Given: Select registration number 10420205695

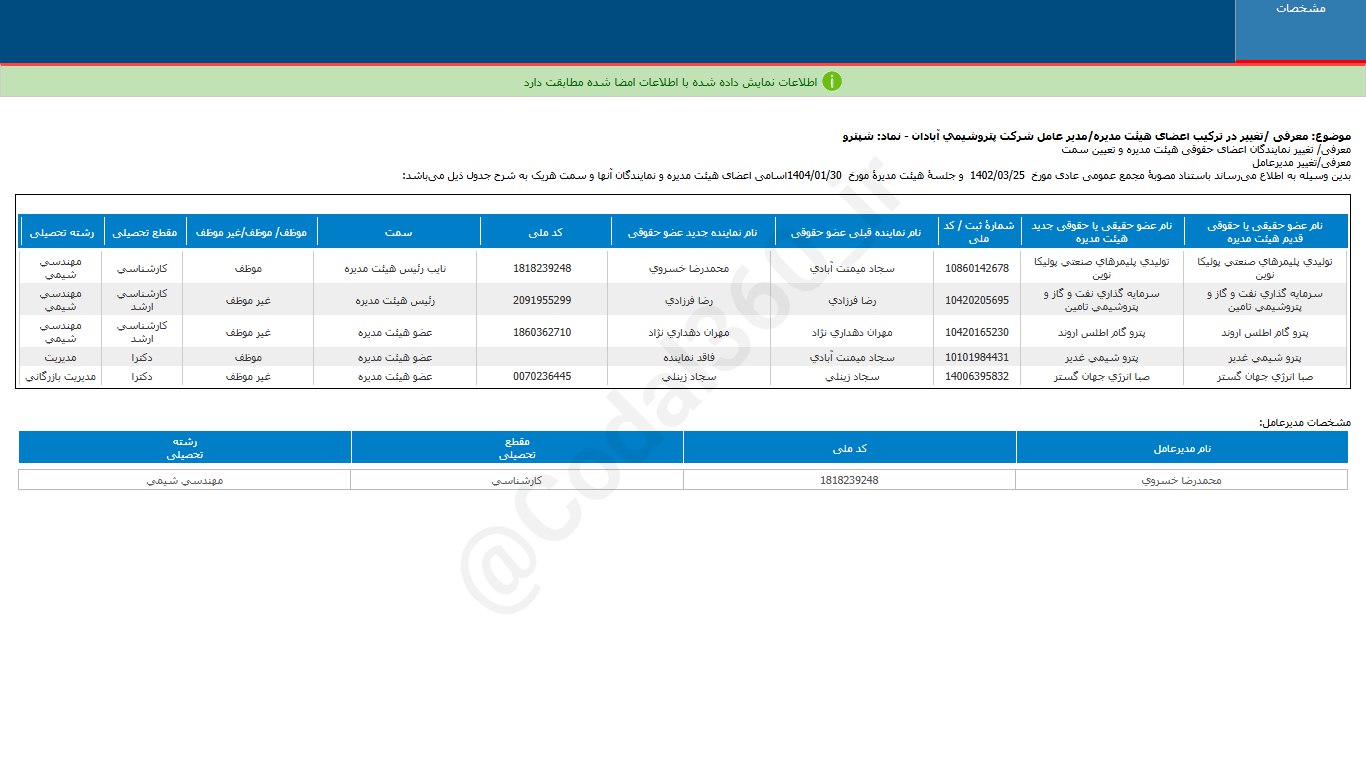Looking at the screenshot, I should tap(977, 300).
